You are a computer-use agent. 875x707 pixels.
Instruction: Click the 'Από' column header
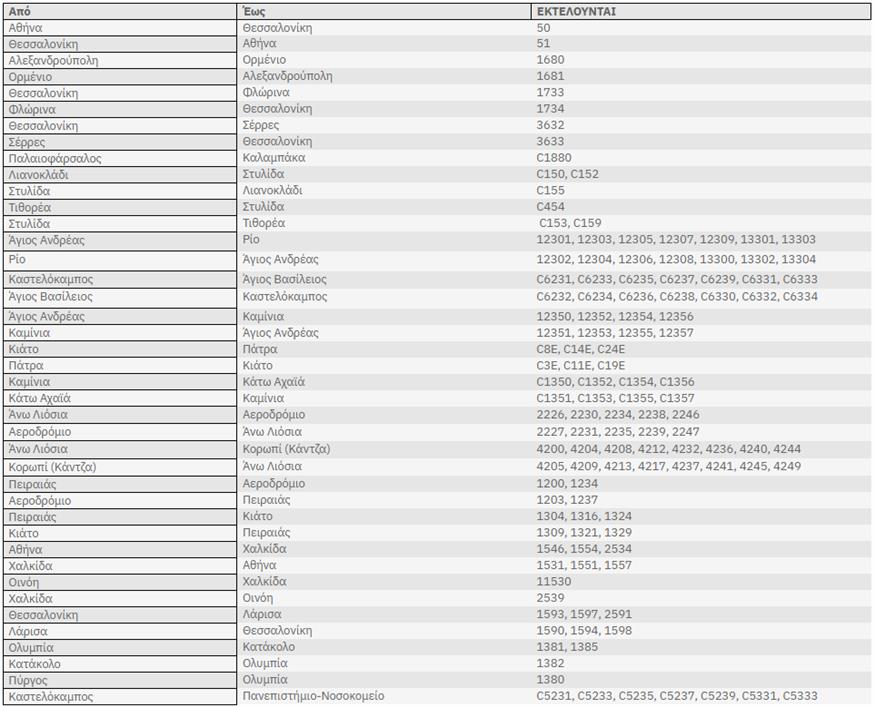click(19, 11)
